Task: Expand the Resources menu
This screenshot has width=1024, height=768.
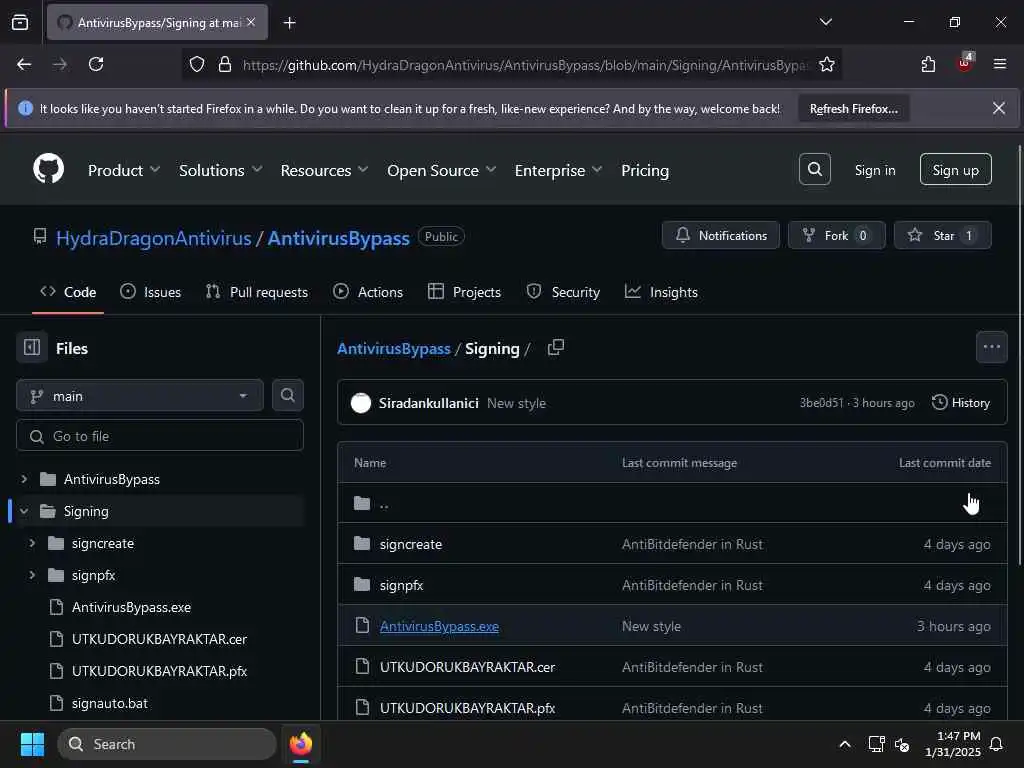Action: click(x=324, y=170)
